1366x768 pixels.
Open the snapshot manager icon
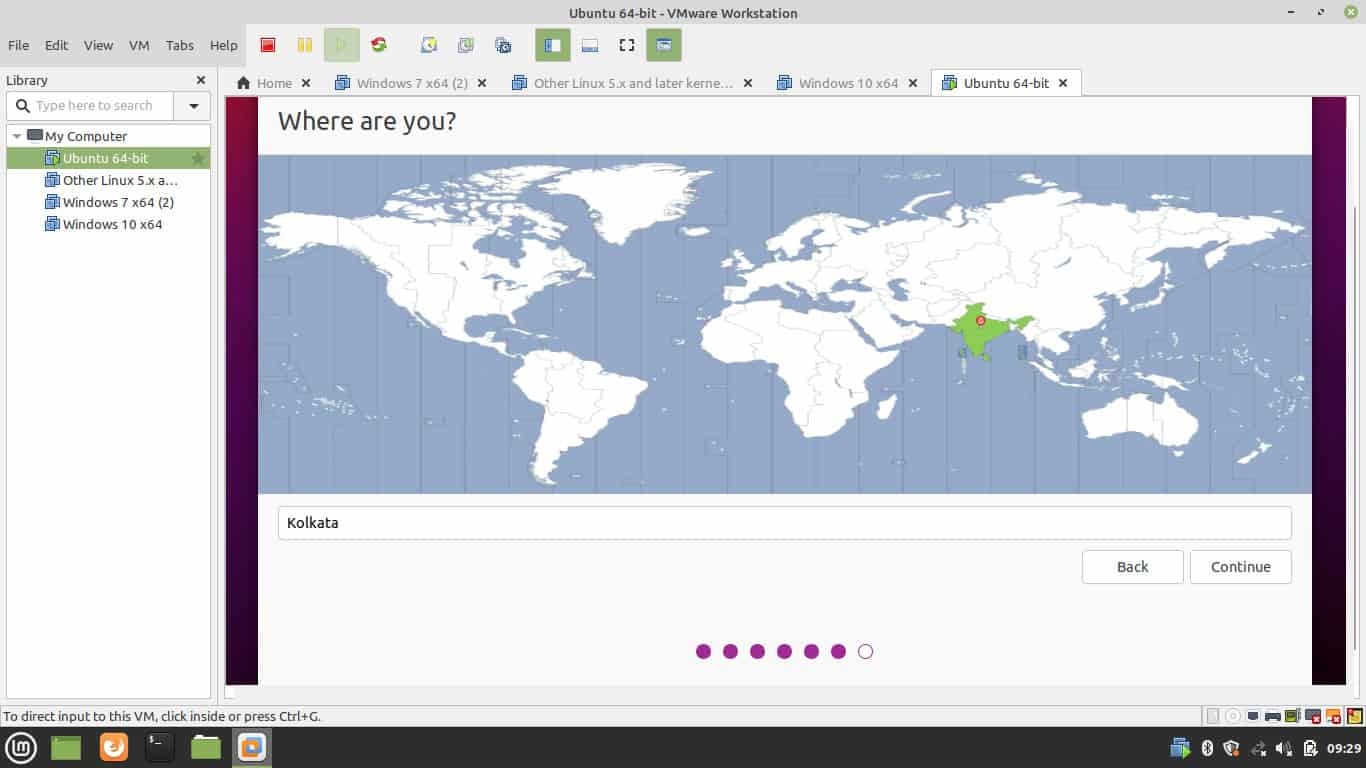pos(503,45)
